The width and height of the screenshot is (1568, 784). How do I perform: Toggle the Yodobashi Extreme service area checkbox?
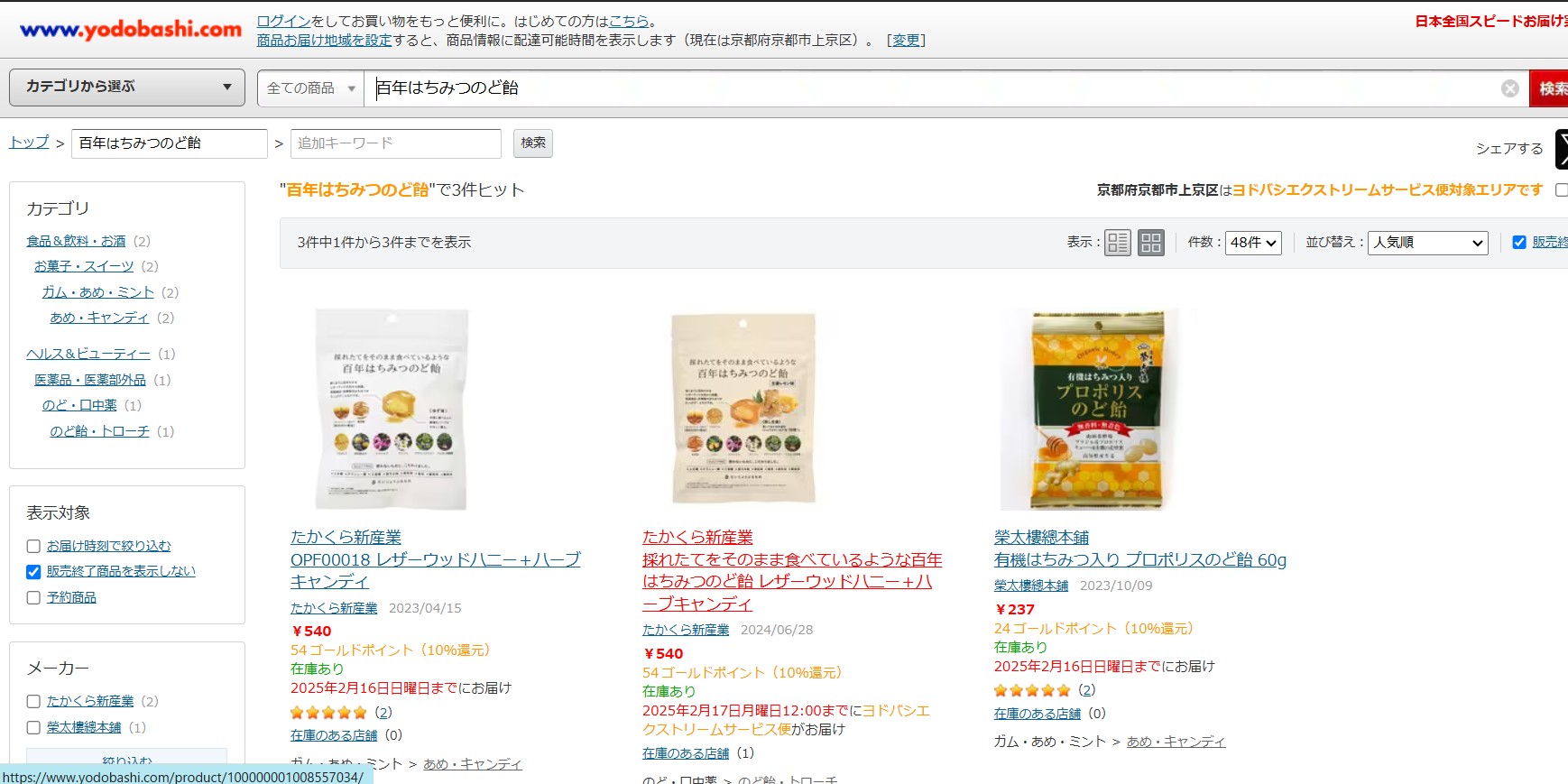tap(1562, 189)
